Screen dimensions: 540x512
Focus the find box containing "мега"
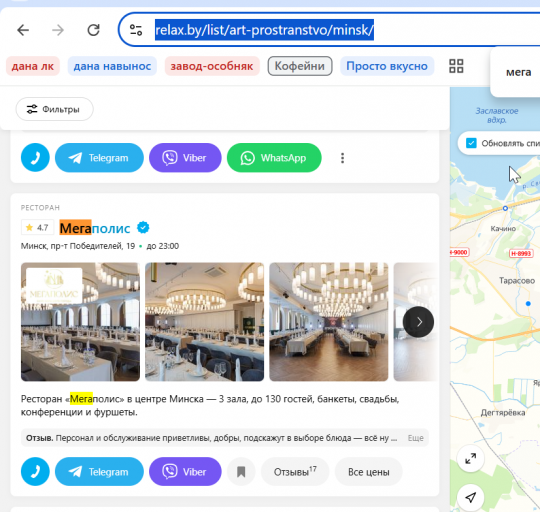(518, 72)
